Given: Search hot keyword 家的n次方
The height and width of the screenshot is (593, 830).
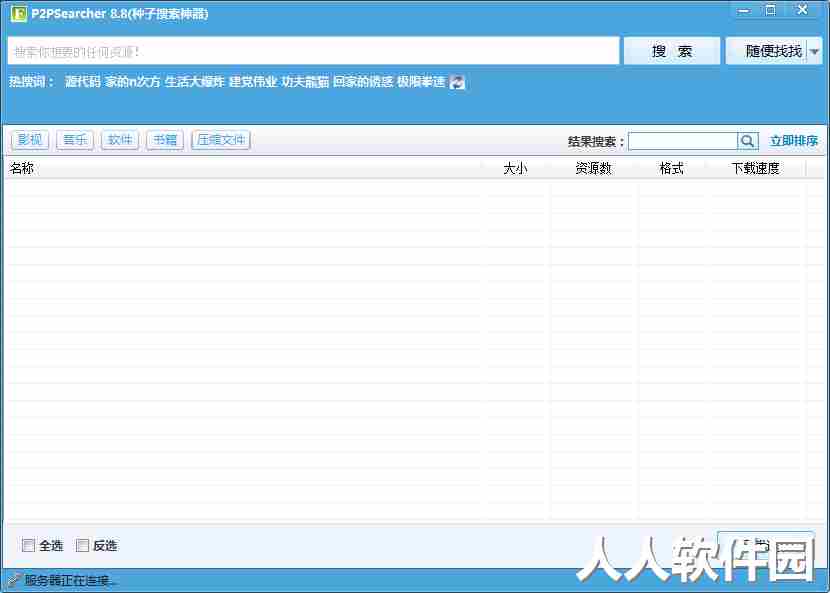Looking at the screenshot, I should (132, 82).
